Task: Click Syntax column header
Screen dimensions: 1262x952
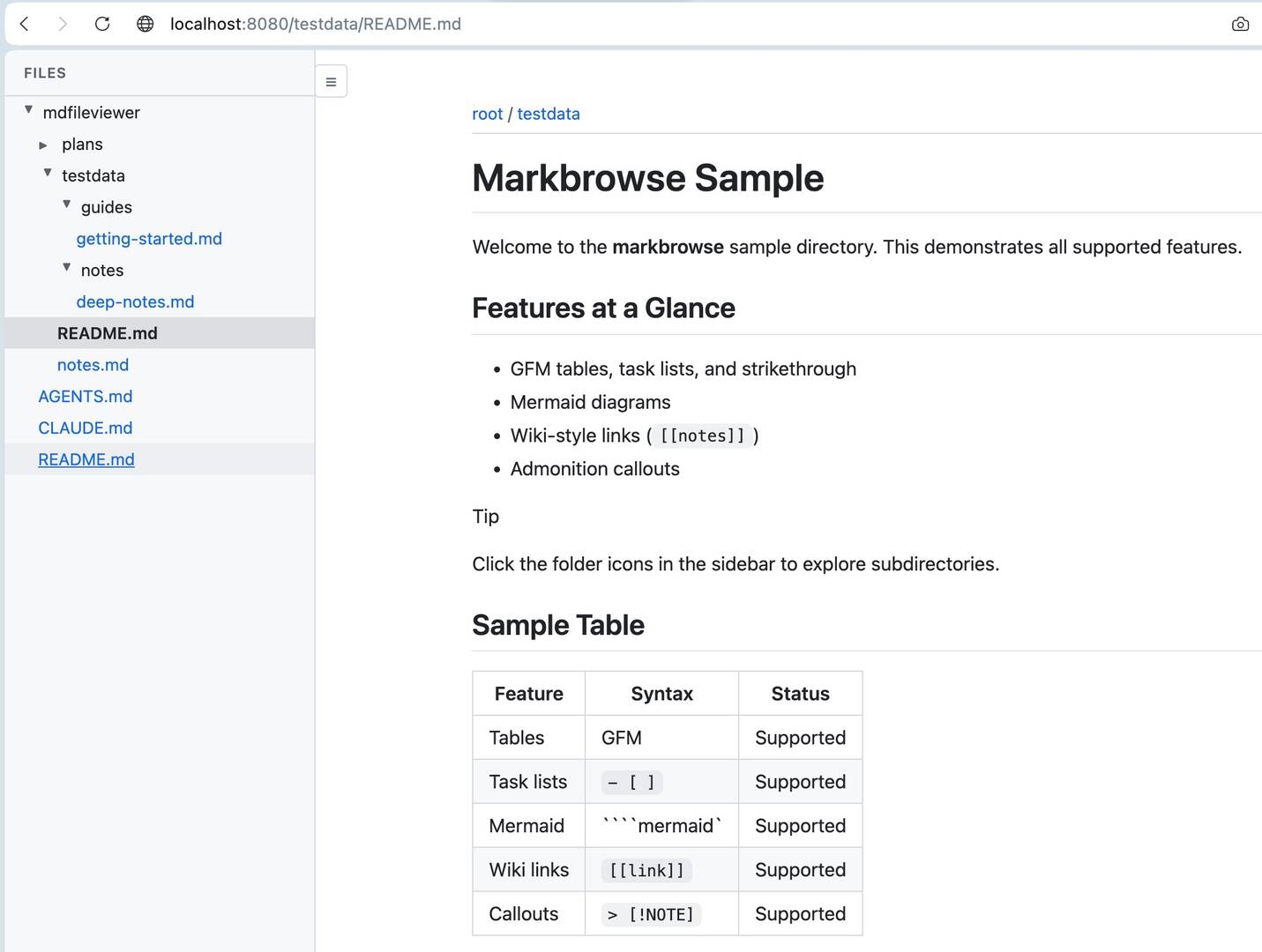Action: (662, 694)
